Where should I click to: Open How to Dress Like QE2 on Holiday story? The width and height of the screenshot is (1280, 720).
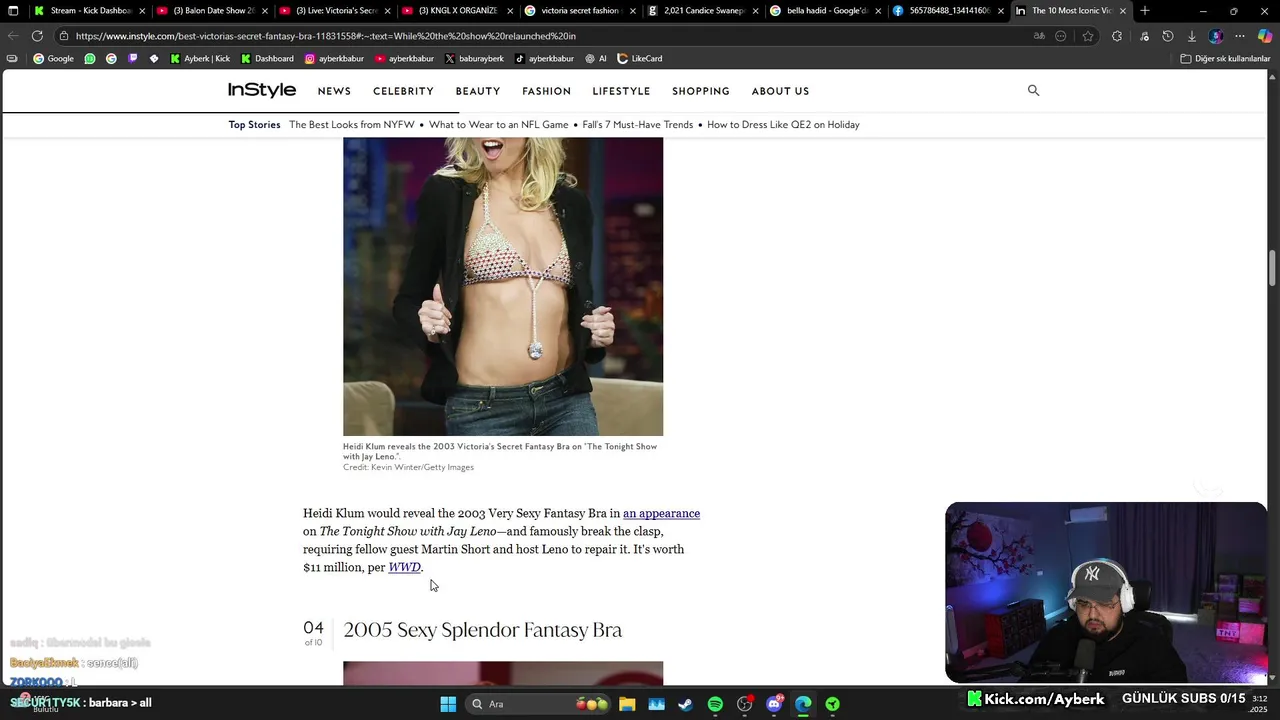click(783, 125)
